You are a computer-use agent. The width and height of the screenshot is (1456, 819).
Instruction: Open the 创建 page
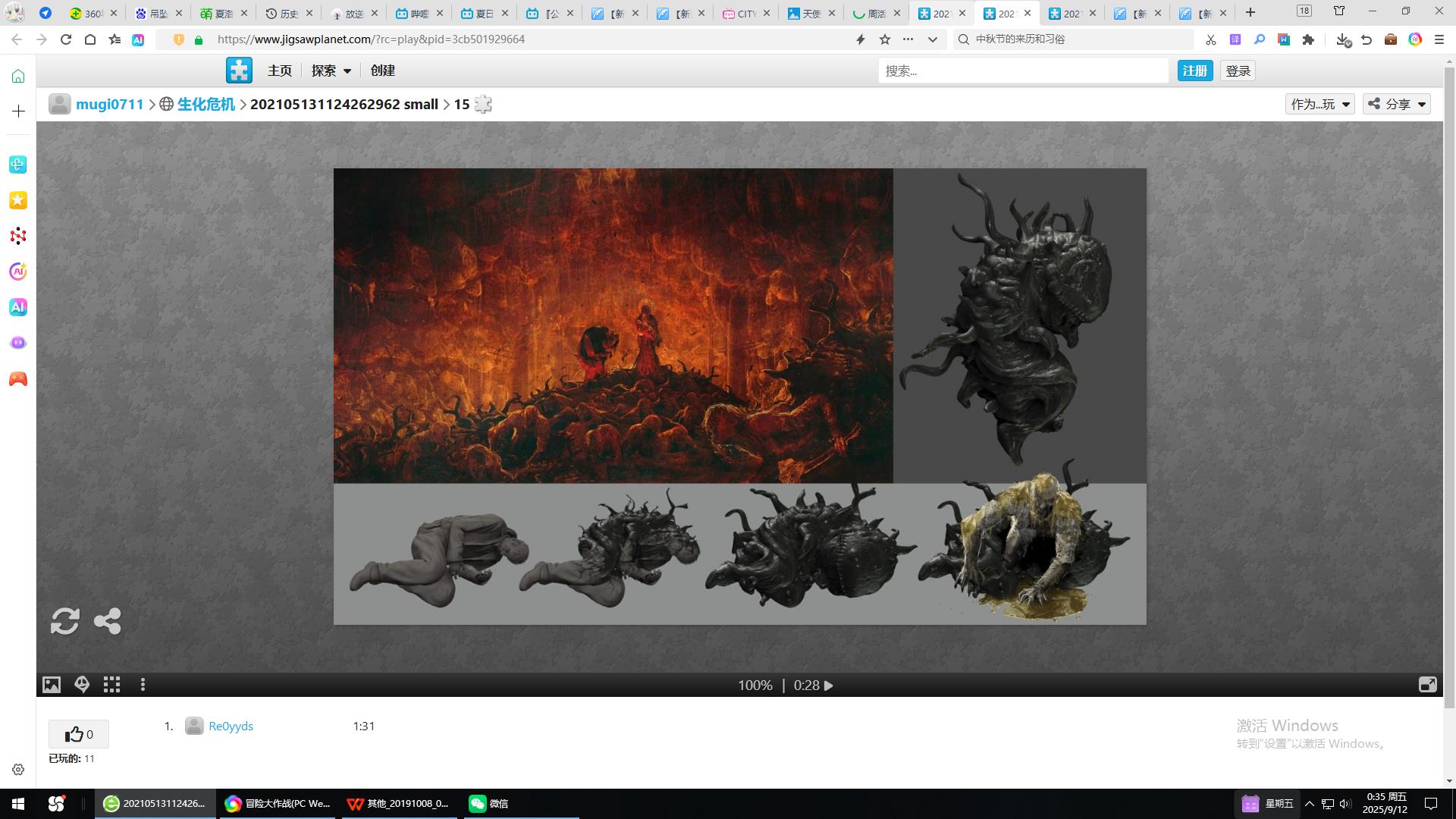click(x=383, y=71)
